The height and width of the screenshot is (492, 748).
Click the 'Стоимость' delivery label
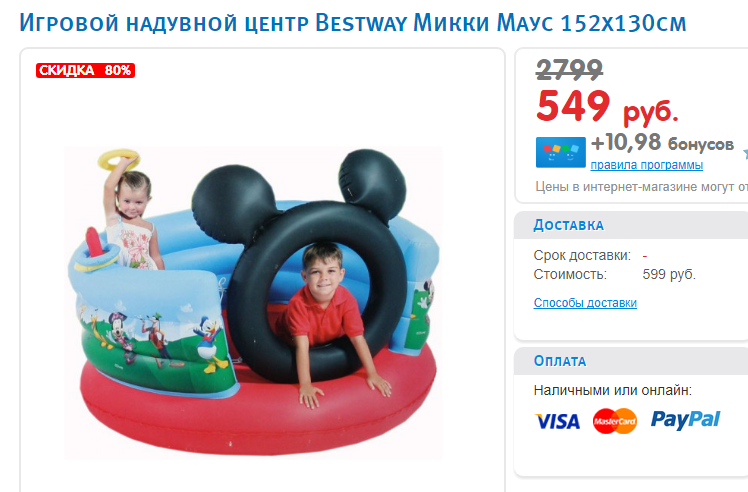(570, 274)
